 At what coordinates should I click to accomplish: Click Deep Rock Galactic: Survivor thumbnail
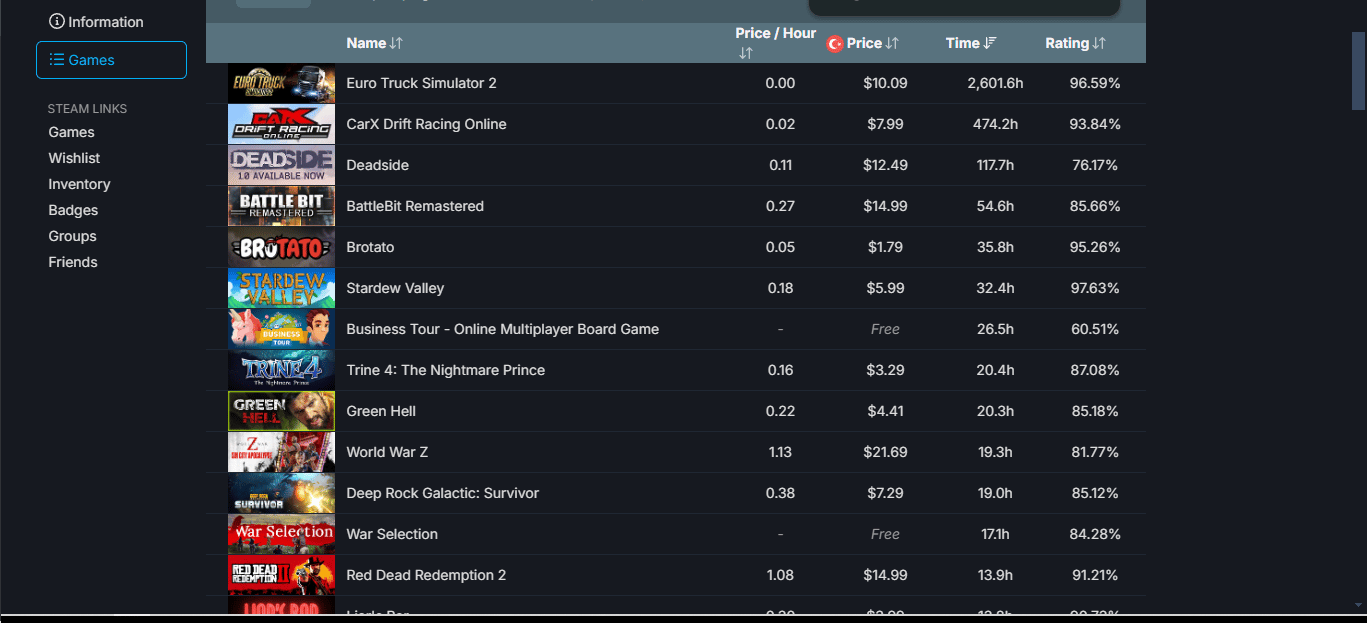point(281,493)
